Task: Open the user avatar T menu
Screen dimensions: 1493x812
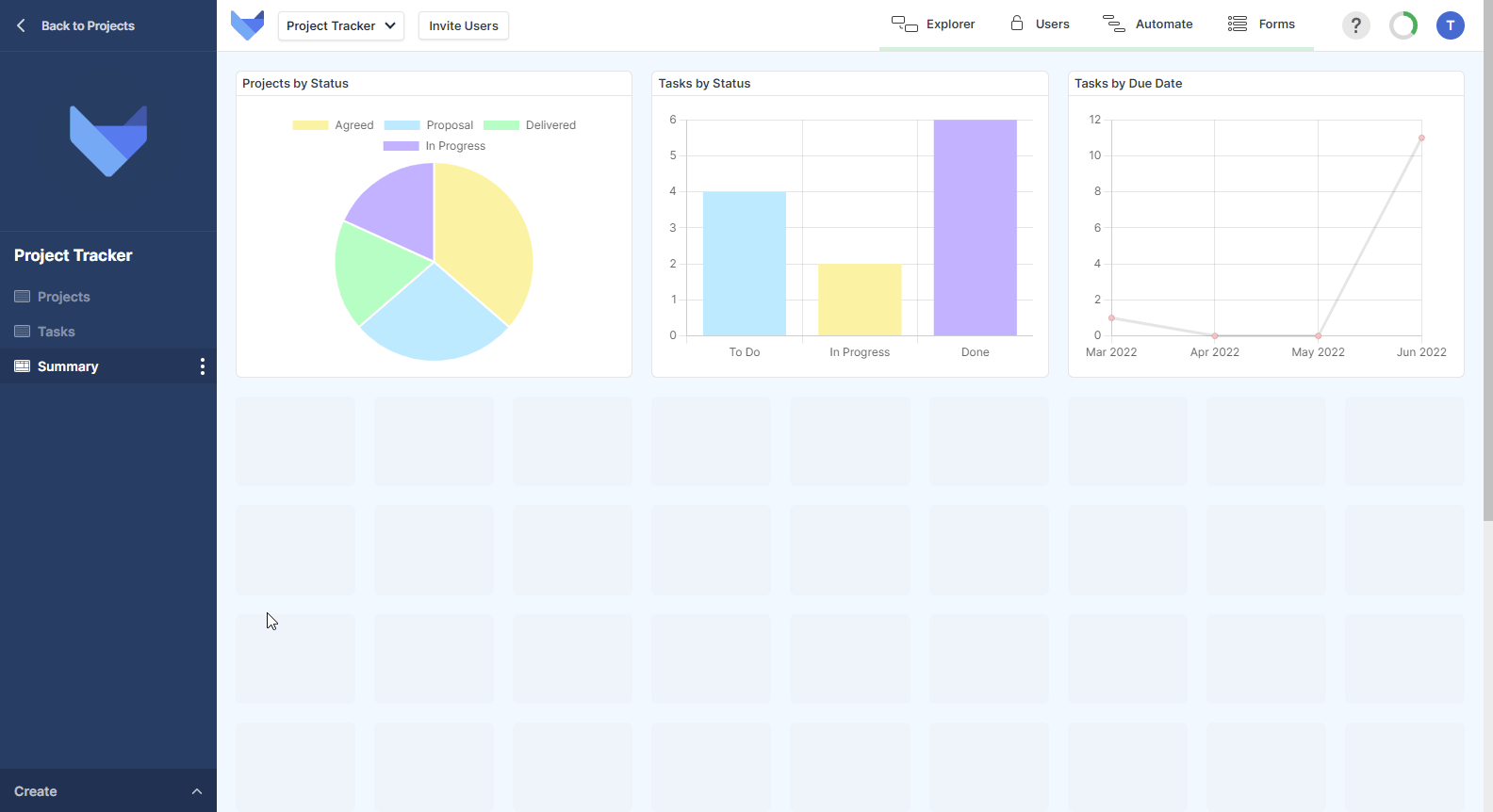Action: click(1450, 25)
